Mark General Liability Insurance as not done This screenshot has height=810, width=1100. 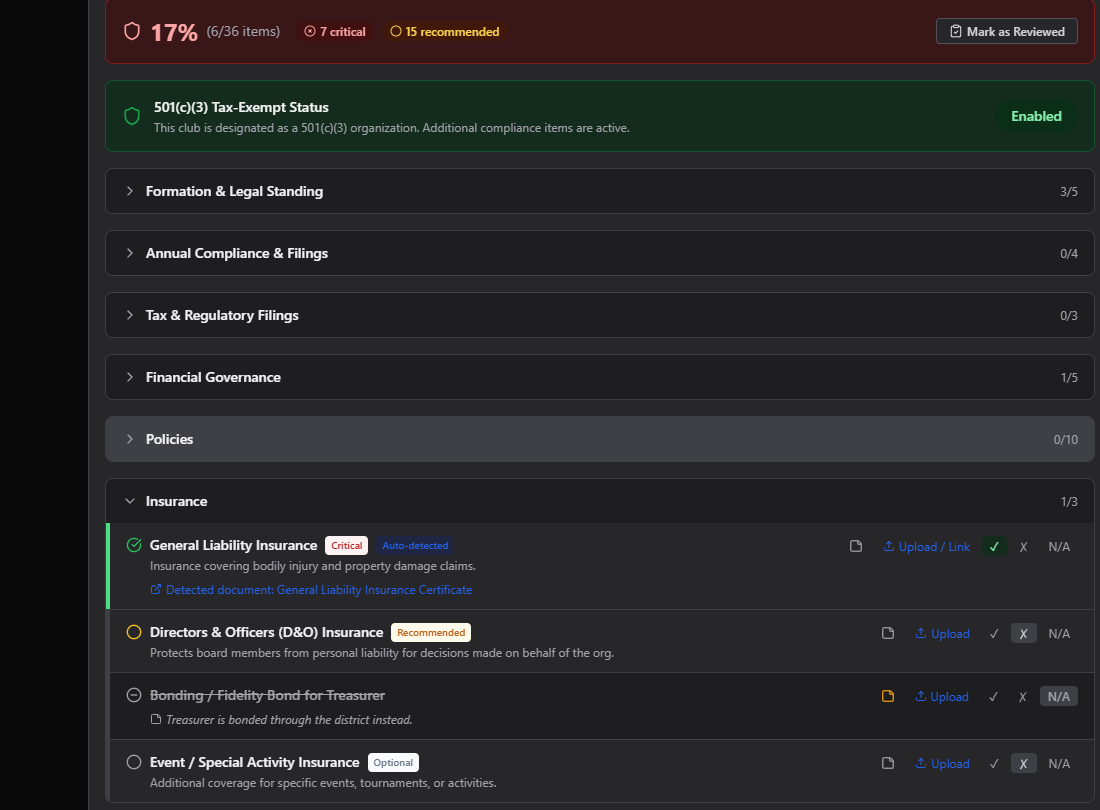pyautogui.click(x=1024, y=546)
